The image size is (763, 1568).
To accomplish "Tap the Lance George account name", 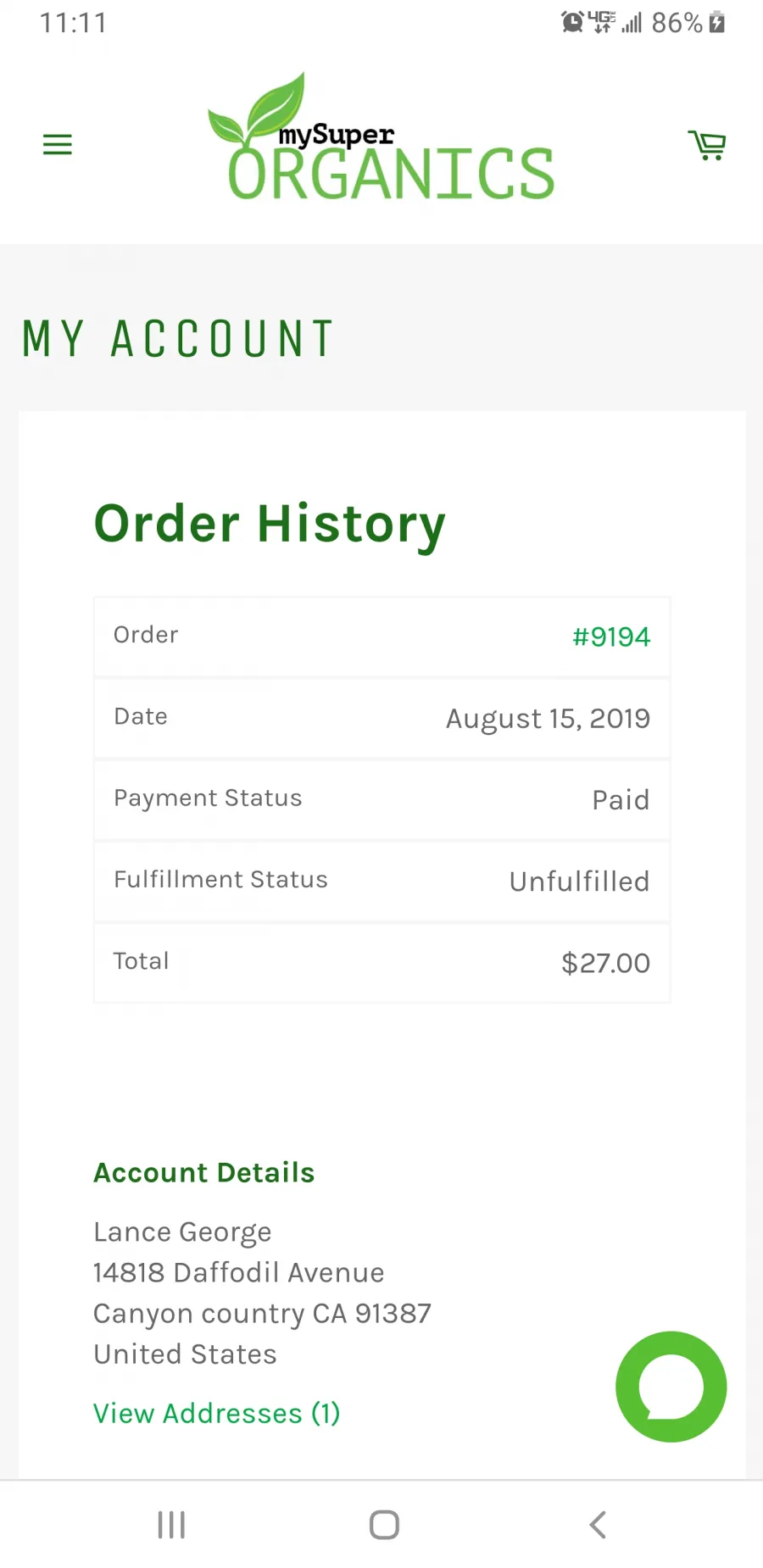I will pos(182,1232).
